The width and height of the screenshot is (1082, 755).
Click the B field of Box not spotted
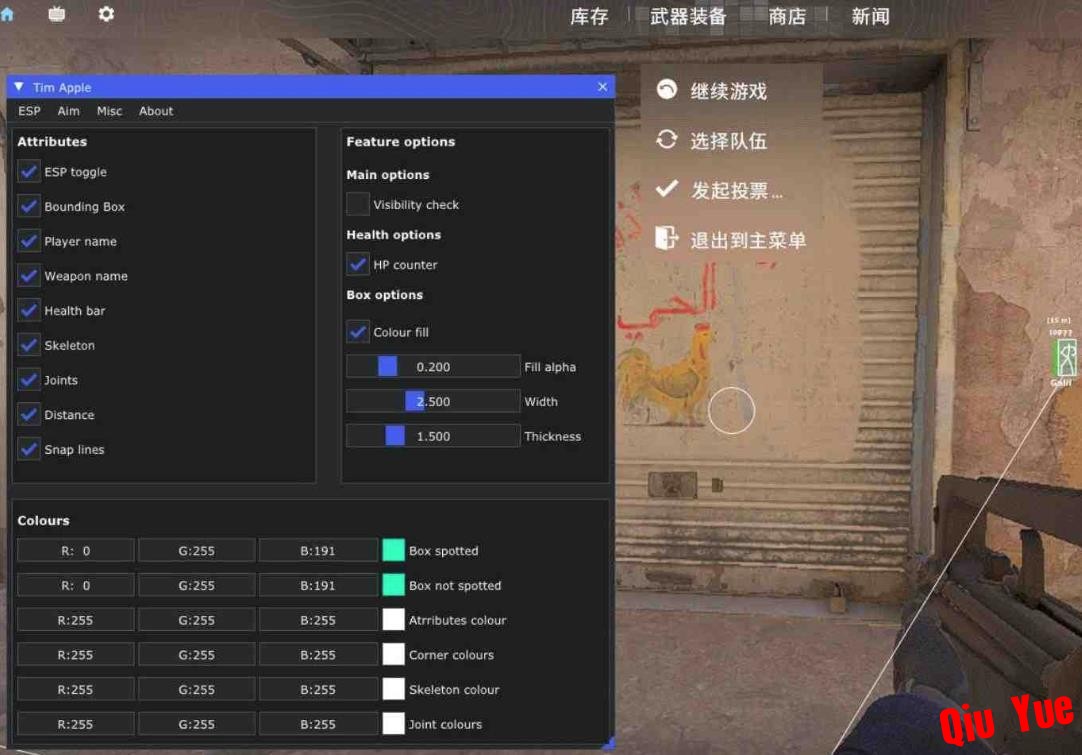pyautogui.click(x=318, y=585)
